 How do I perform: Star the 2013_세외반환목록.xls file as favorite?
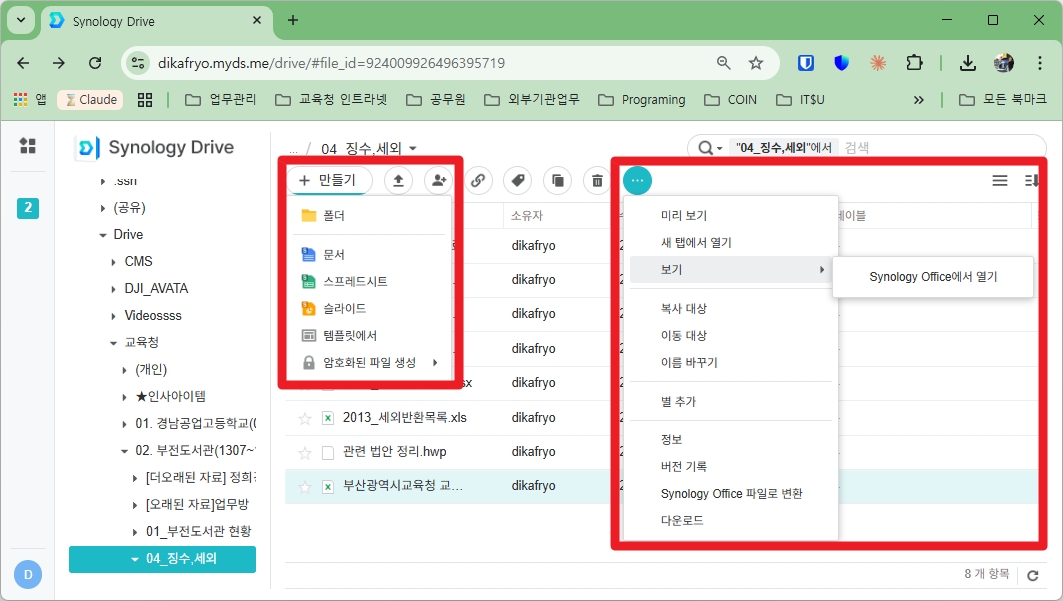pyautogui.click(x=304, y=417)
